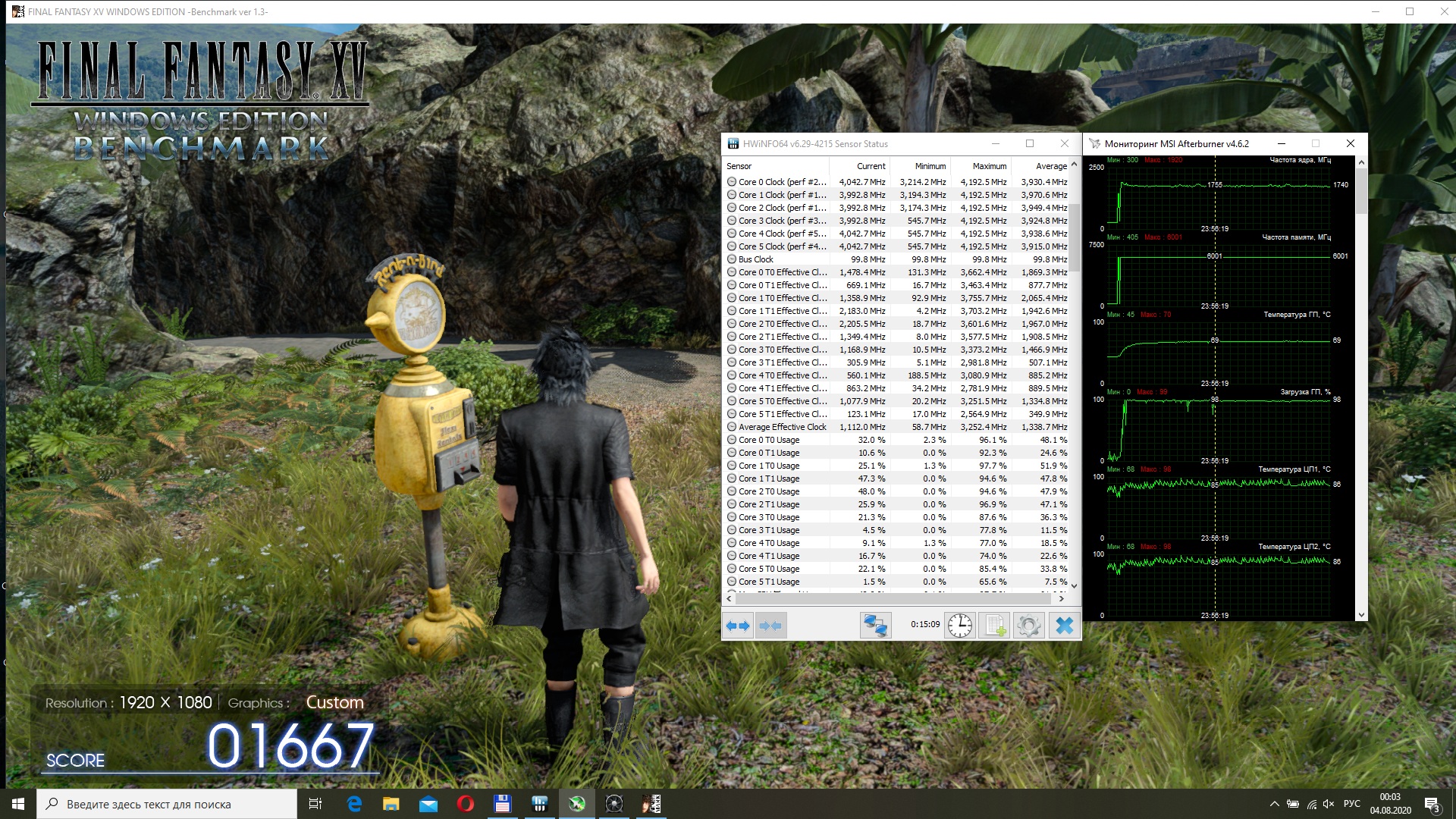Click HWiNFO collapse columns arrows button
This screenshot has width=1456, height=819.
(x=770, y=626)
